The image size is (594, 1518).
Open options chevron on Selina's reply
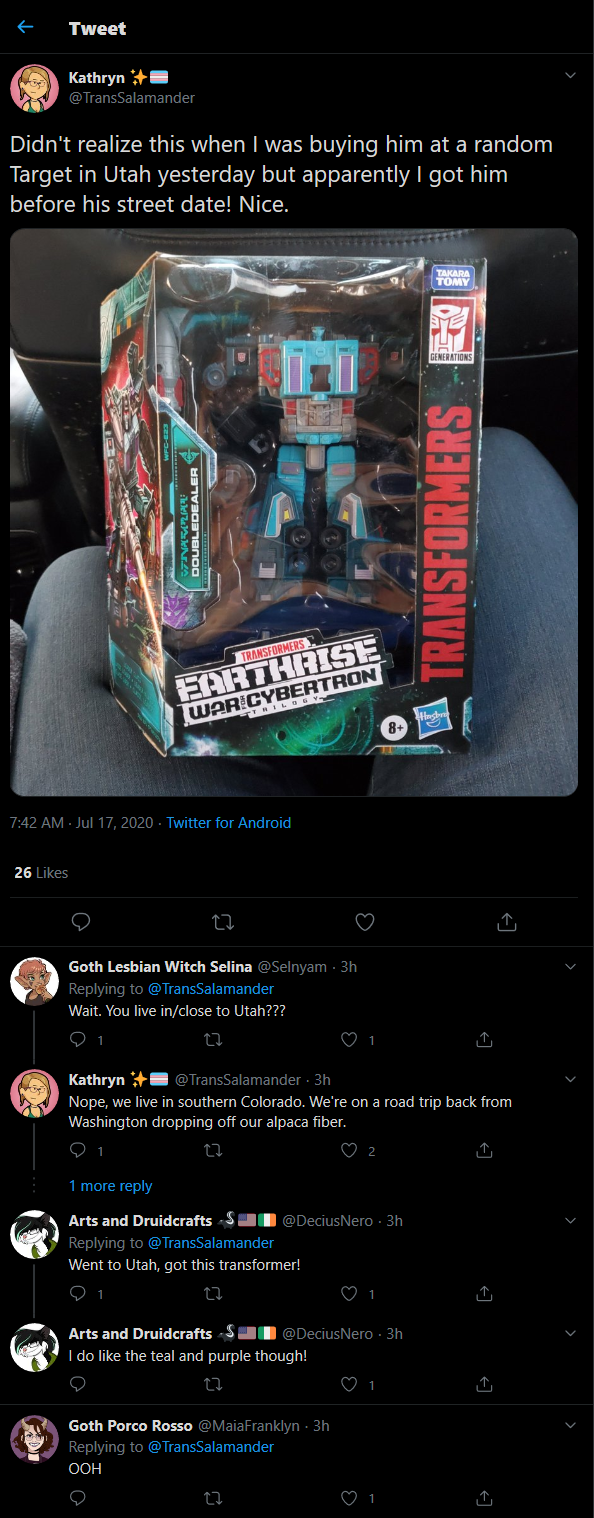(x=571, y=967)
